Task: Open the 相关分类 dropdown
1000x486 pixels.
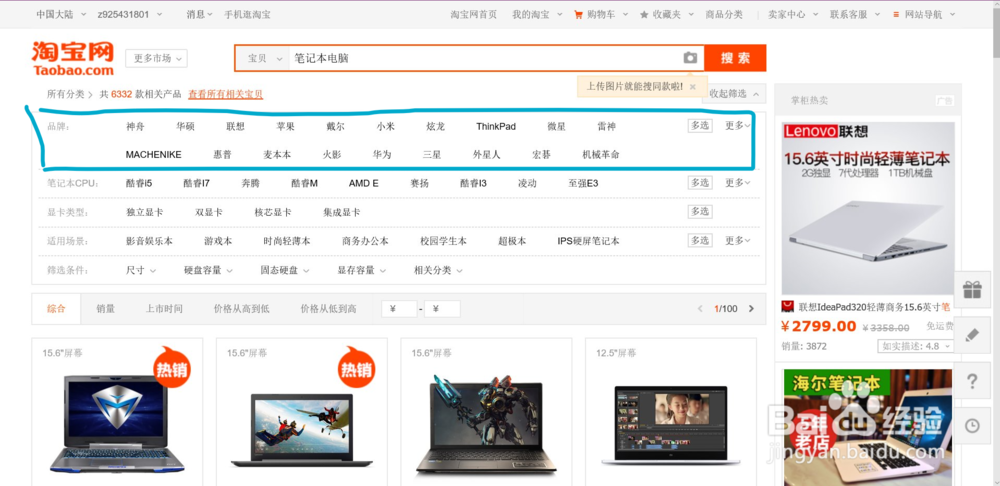Action: (438, 270)
